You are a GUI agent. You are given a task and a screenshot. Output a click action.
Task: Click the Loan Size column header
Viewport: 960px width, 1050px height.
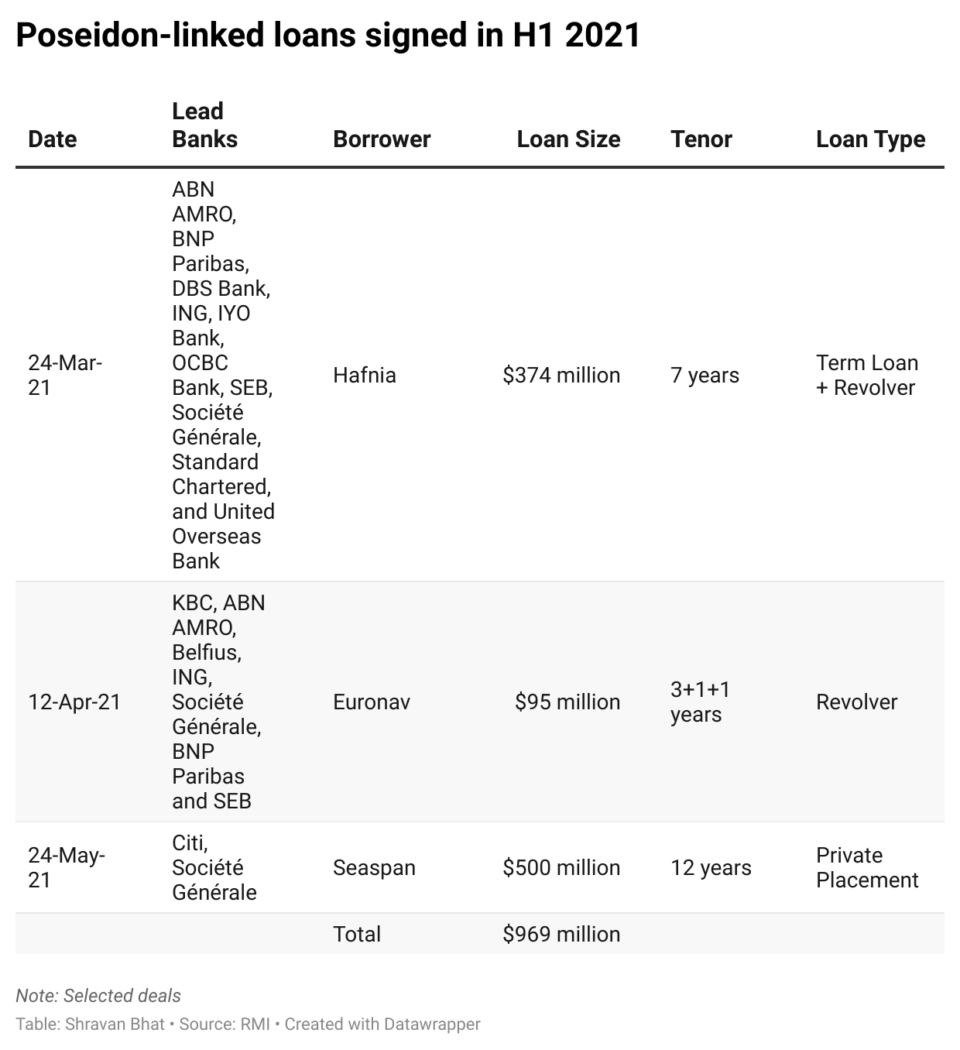click(568, 139)
